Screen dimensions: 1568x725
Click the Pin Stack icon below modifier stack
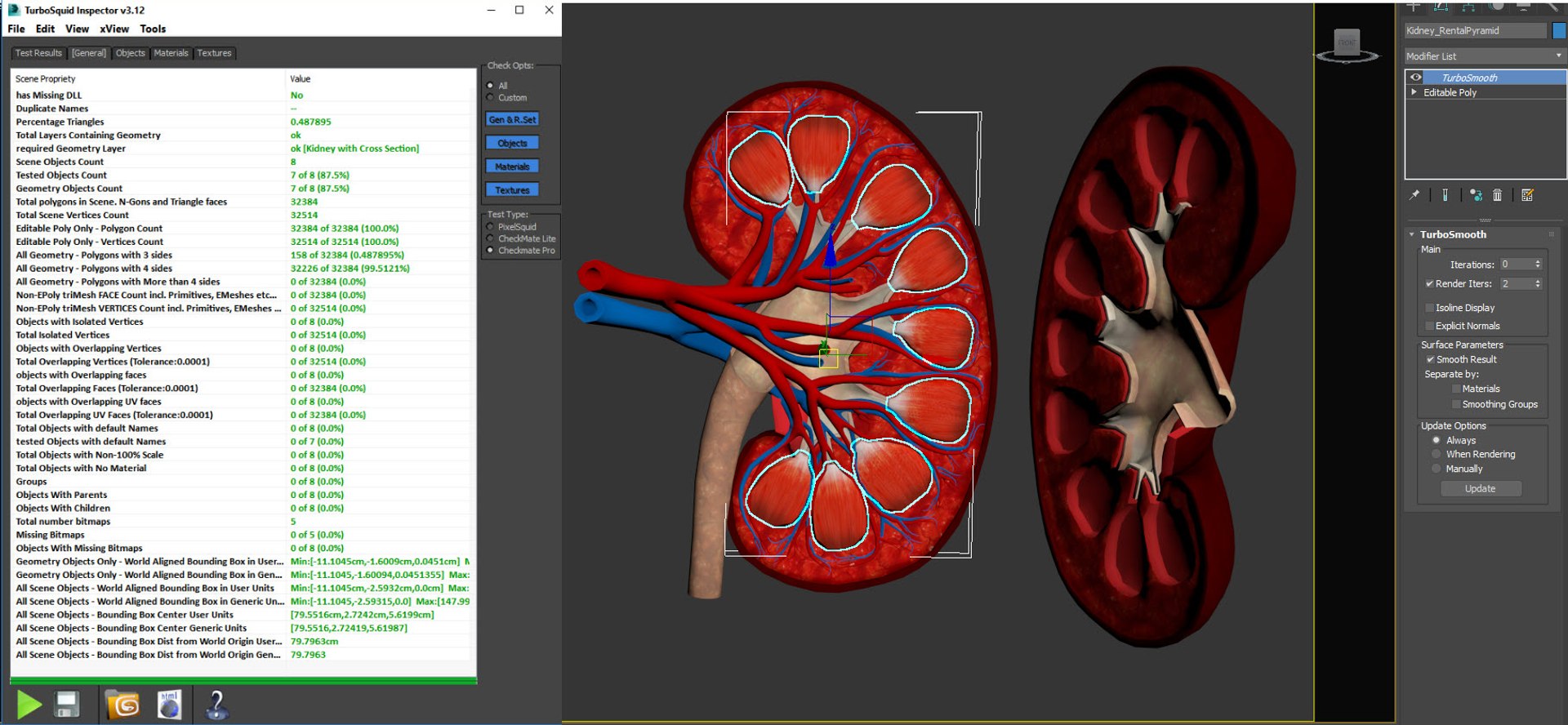pos(1414,195)
